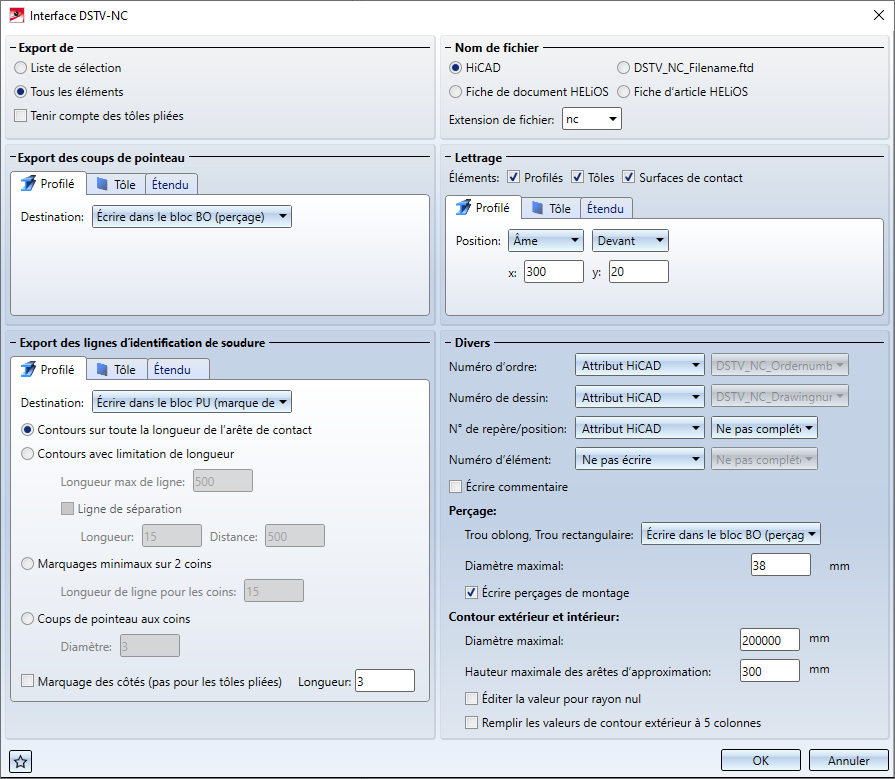
Task: Open Position Âme dropdown
Action: (x=546, y=241)
